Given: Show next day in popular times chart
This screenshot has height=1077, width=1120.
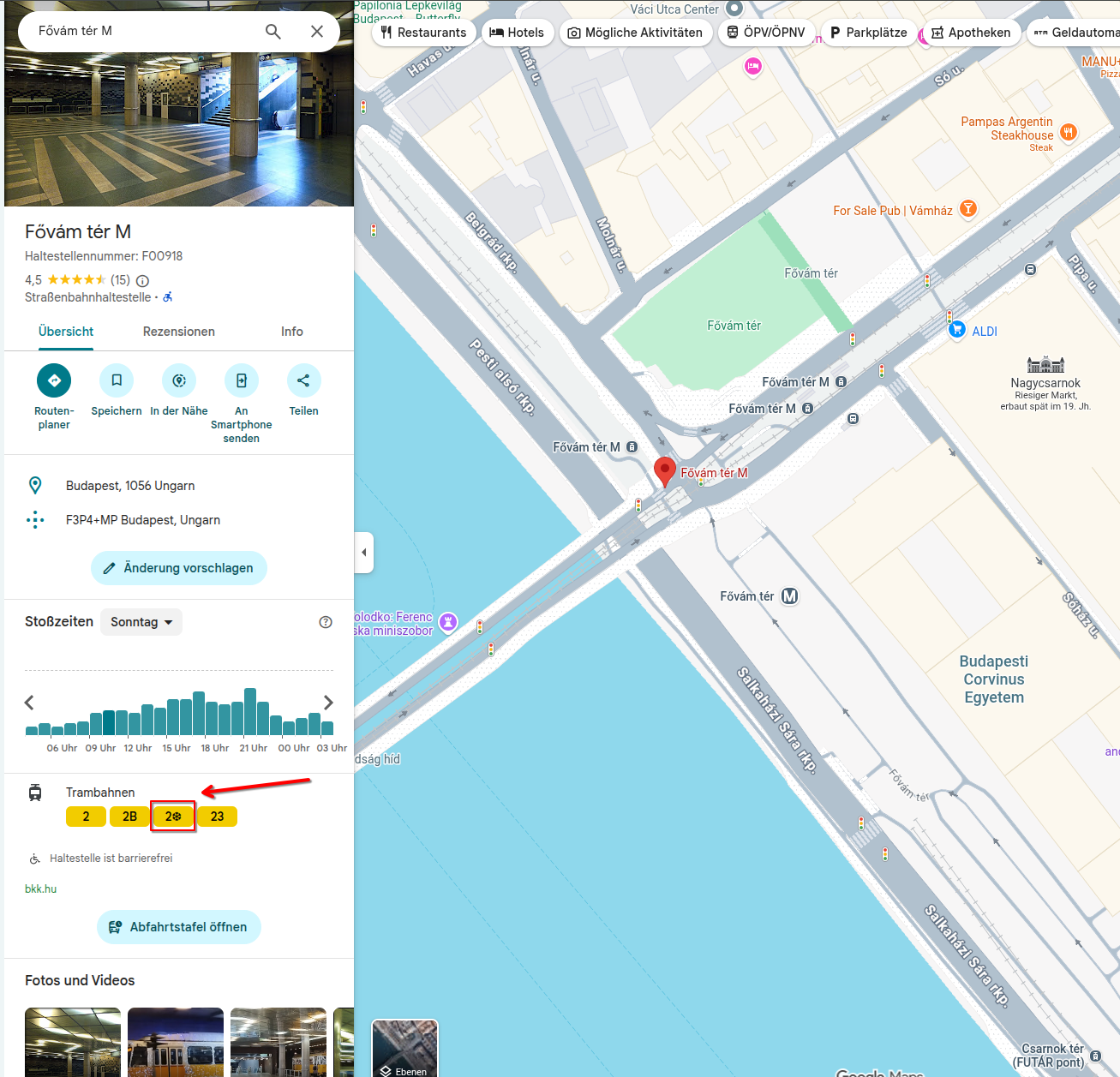Looking at the screenshot, I should click(328, 703).
